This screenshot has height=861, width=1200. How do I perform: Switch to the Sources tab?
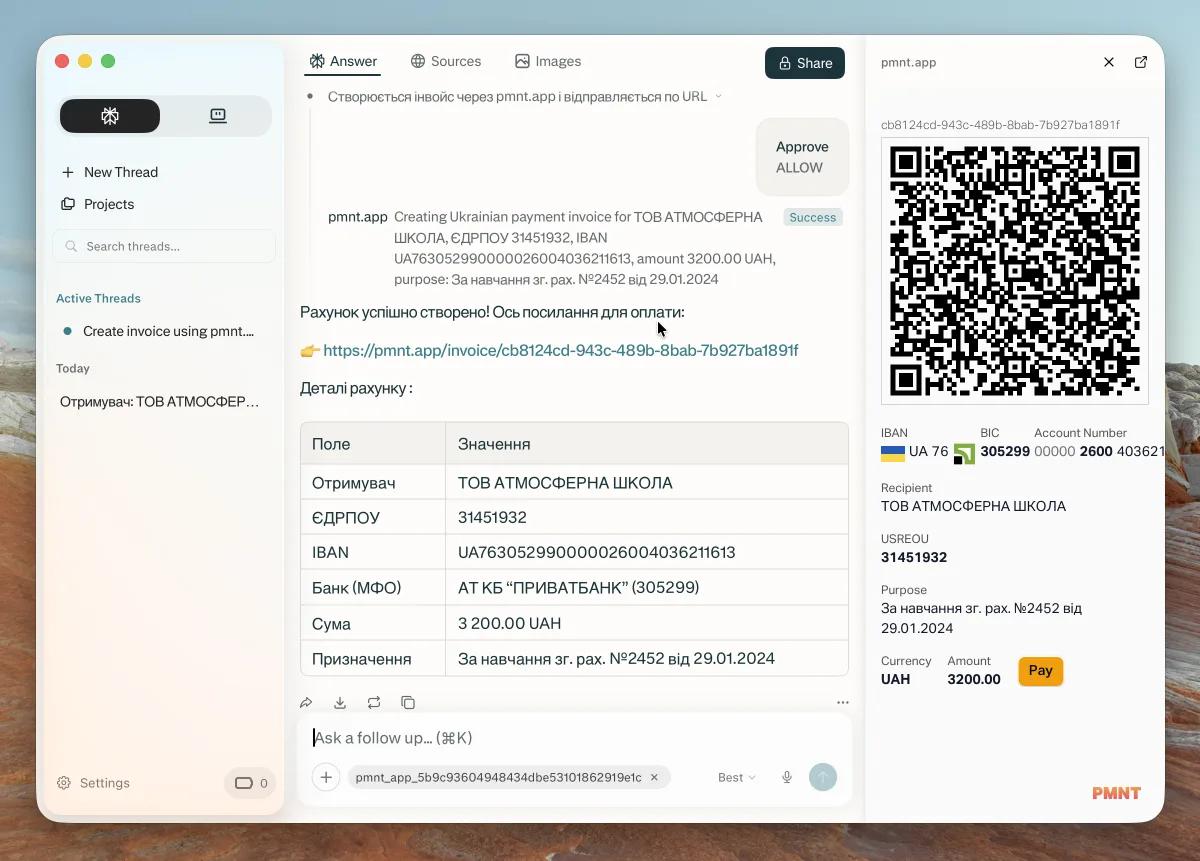tap(446, 61)
